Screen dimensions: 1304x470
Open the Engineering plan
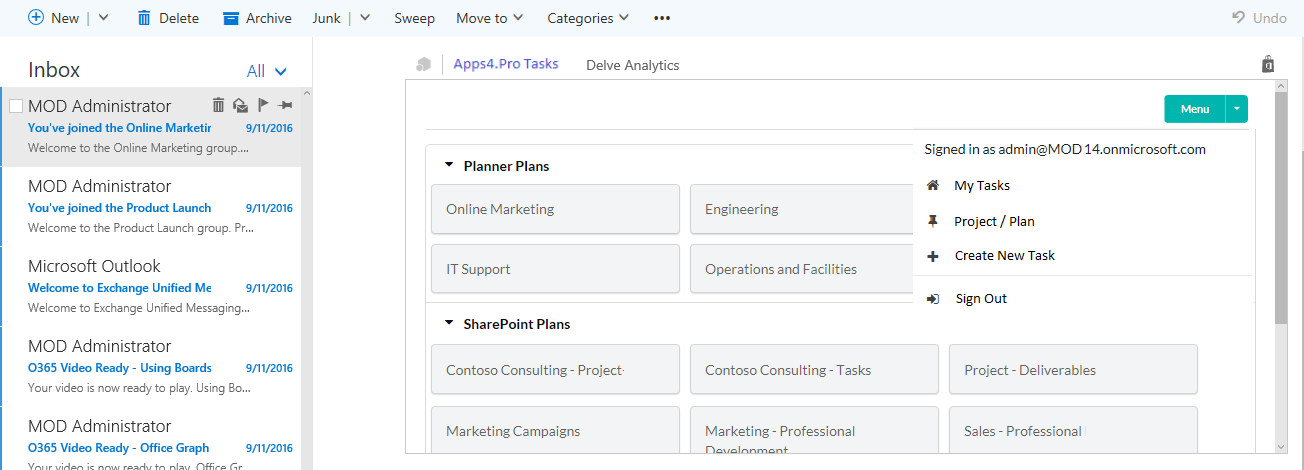(x=801, y=209)
